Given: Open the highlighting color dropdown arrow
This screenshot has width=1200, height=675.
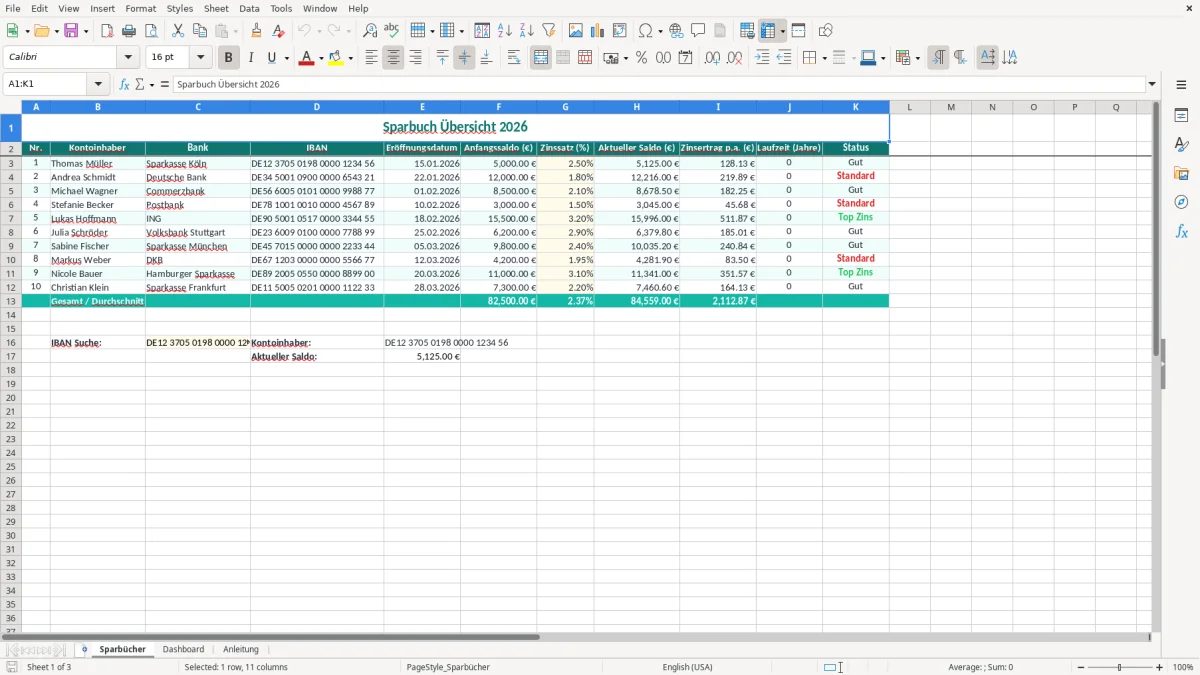Looking at the screenshot, I should tap(350, 58).
